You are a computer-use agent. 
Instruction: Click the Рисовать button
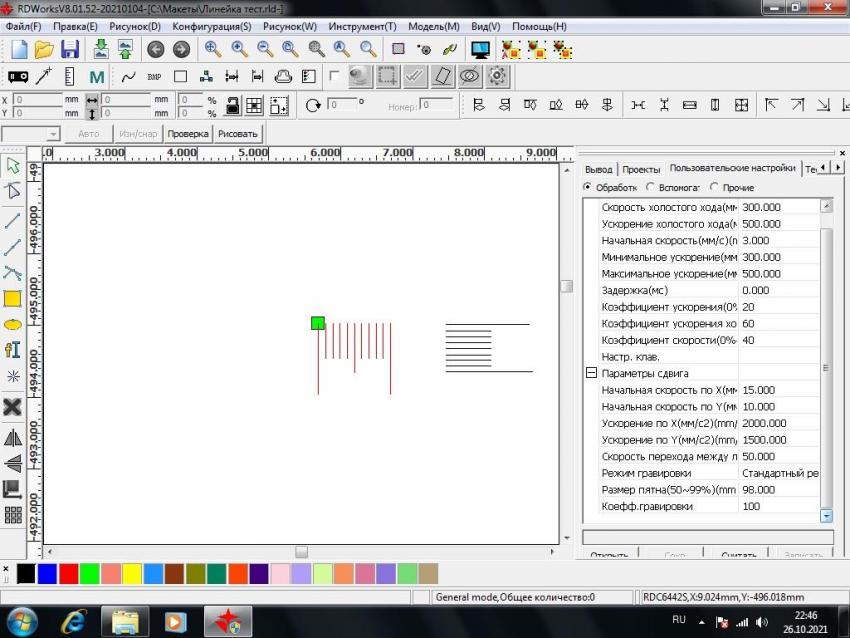click(237, 133)
